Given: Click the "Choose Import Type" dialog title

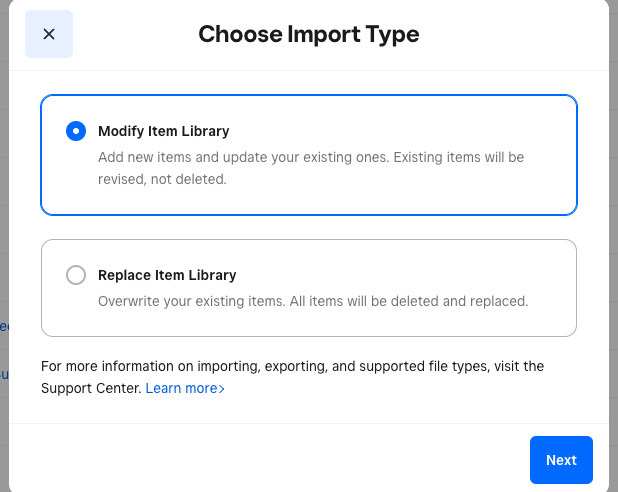Looking at the screenshot, I should tap(308, 34).
